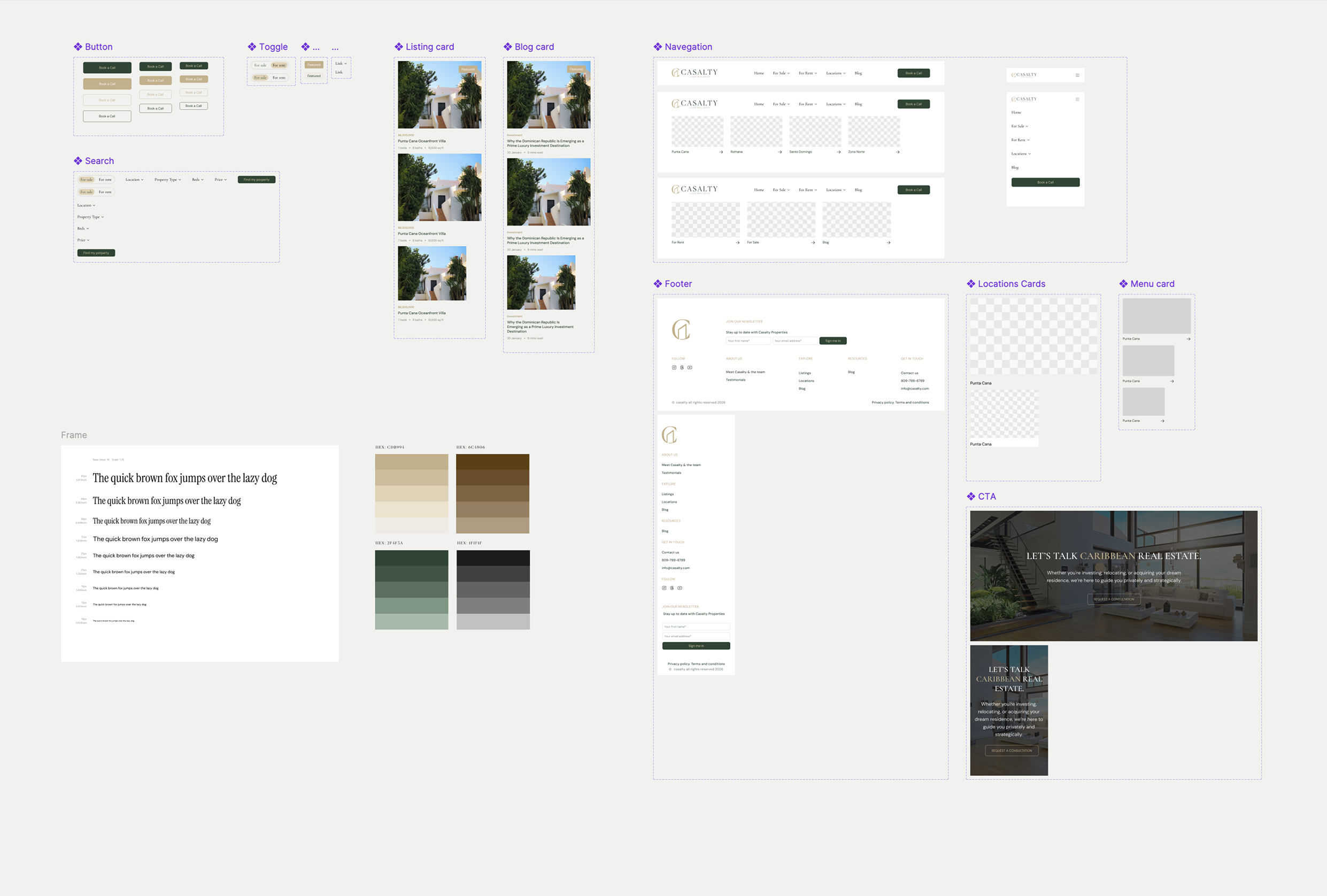The image size is (1327, 896).
Task: Open the Locations dropdown in the navigation bar
Action: click(835, 73)
